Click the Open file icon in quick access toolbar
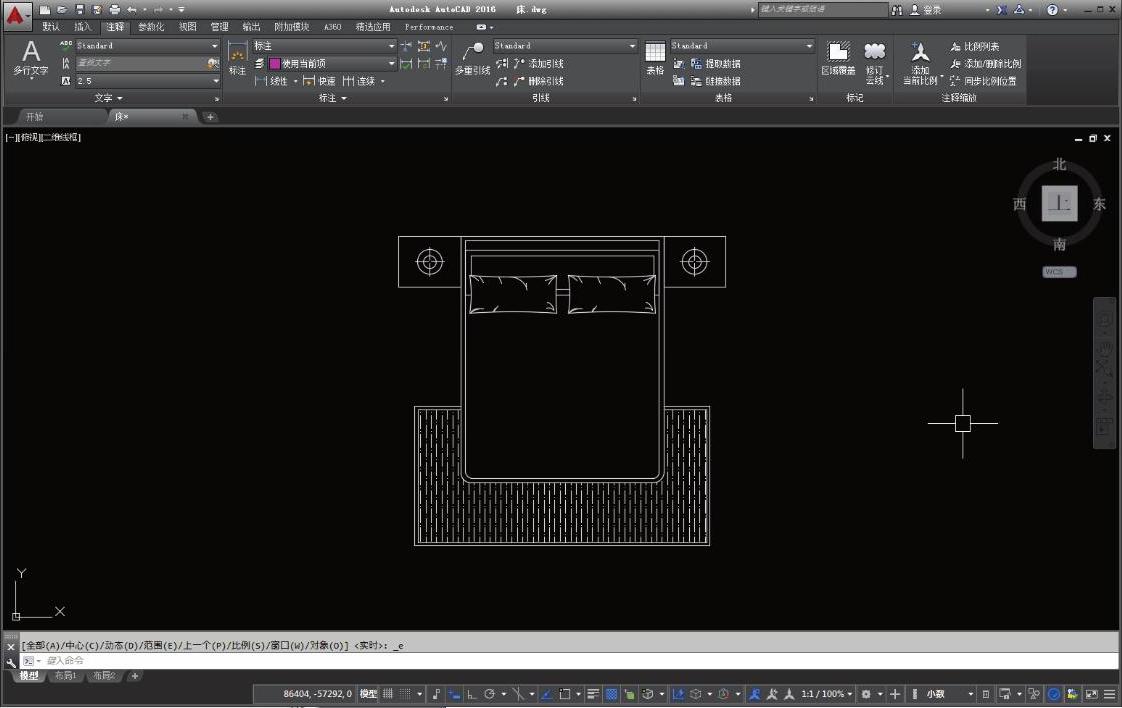The width and height of the screenshot is (1122, 708). coord(62,9)
